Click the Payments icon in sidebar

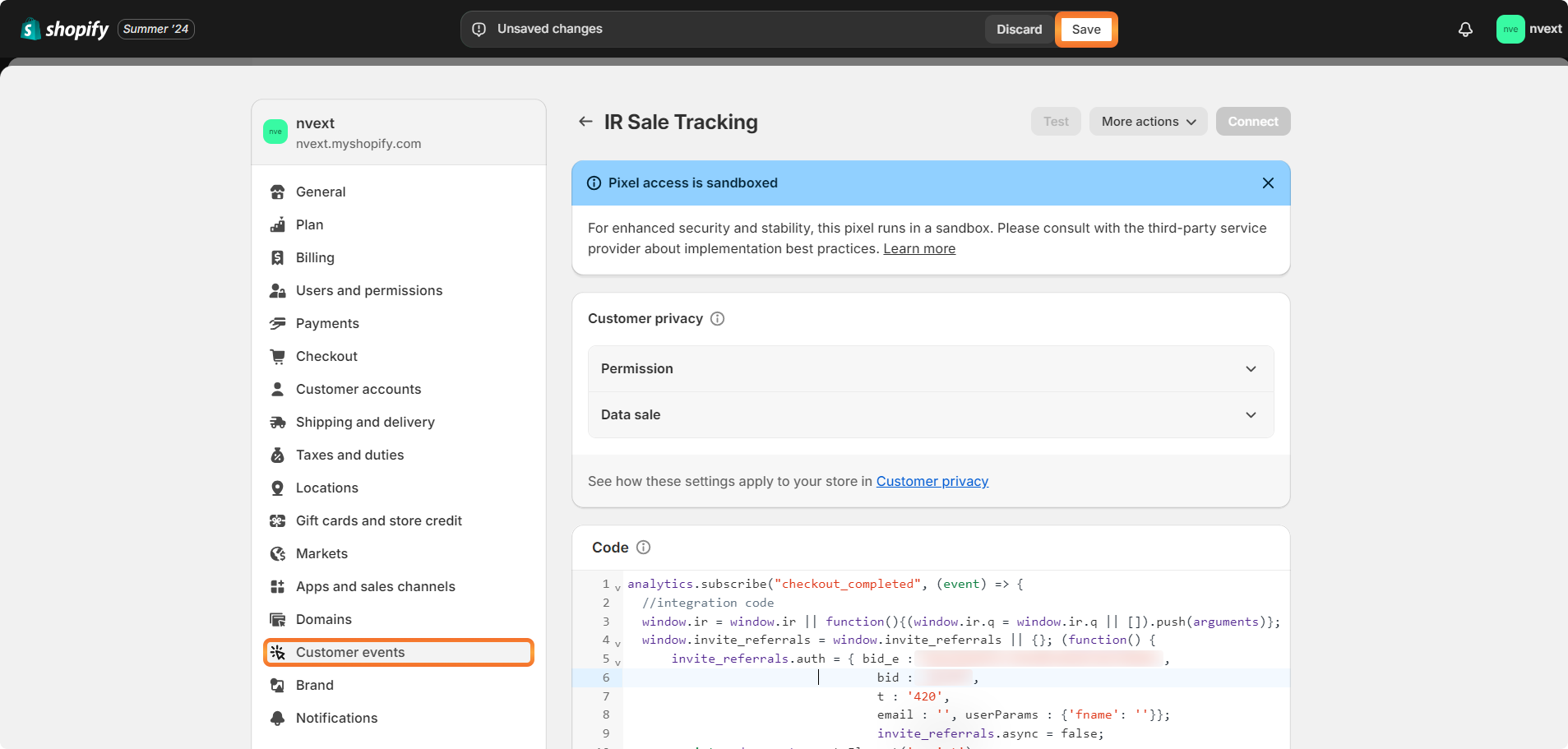click(x=278, y=323)
